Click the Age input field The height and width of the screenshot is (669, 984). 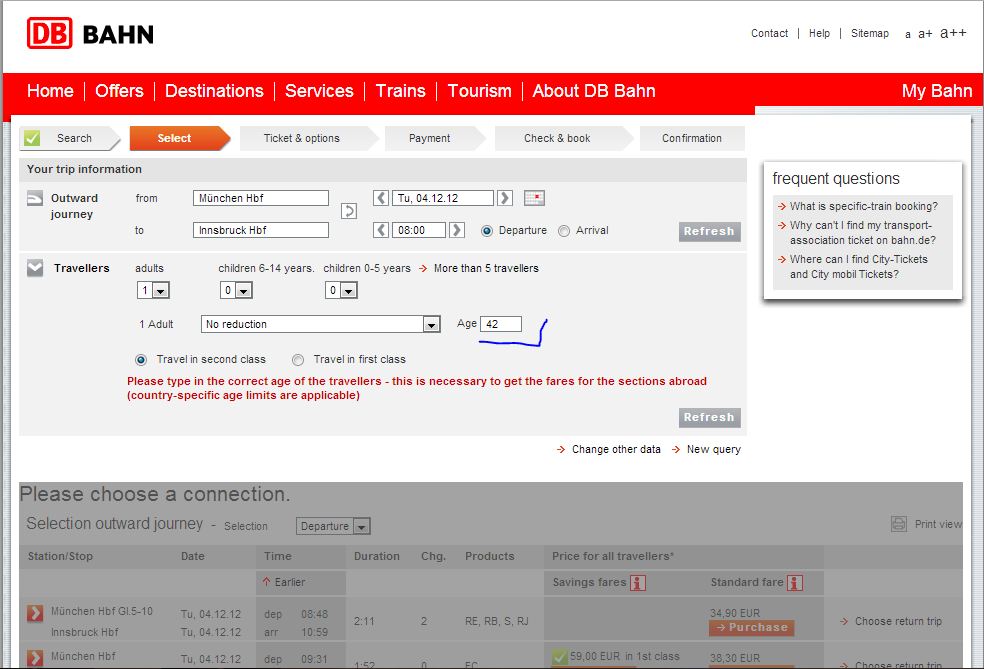501,324
